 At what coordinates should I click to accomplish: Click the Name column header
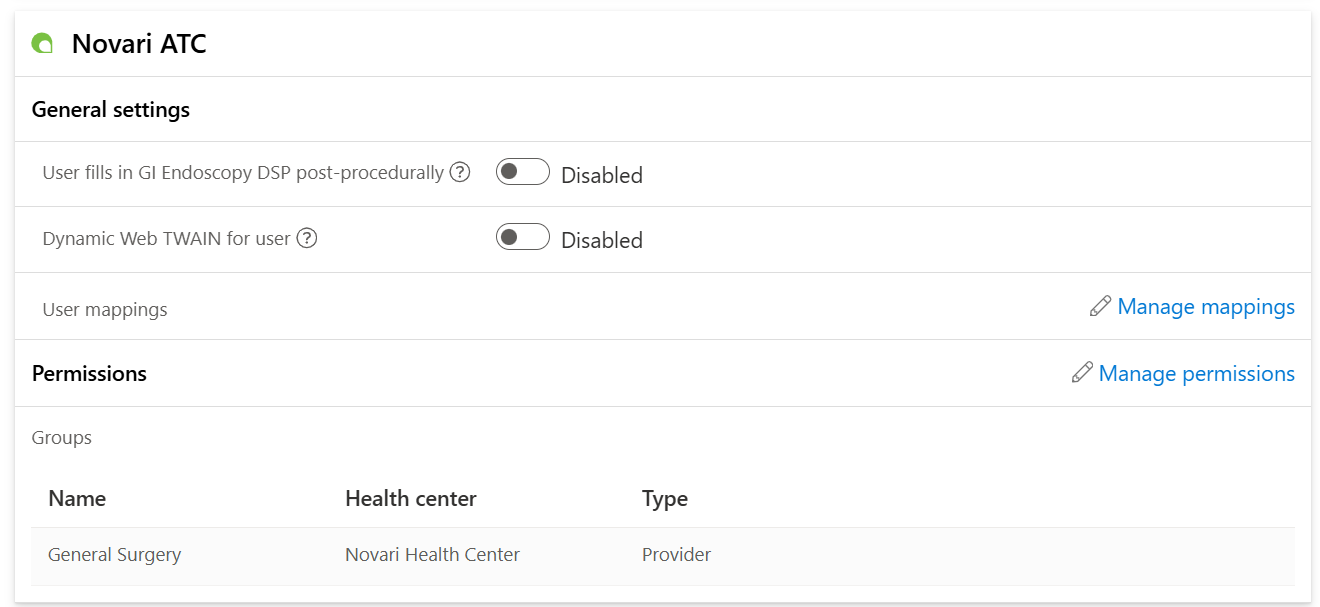77,498
